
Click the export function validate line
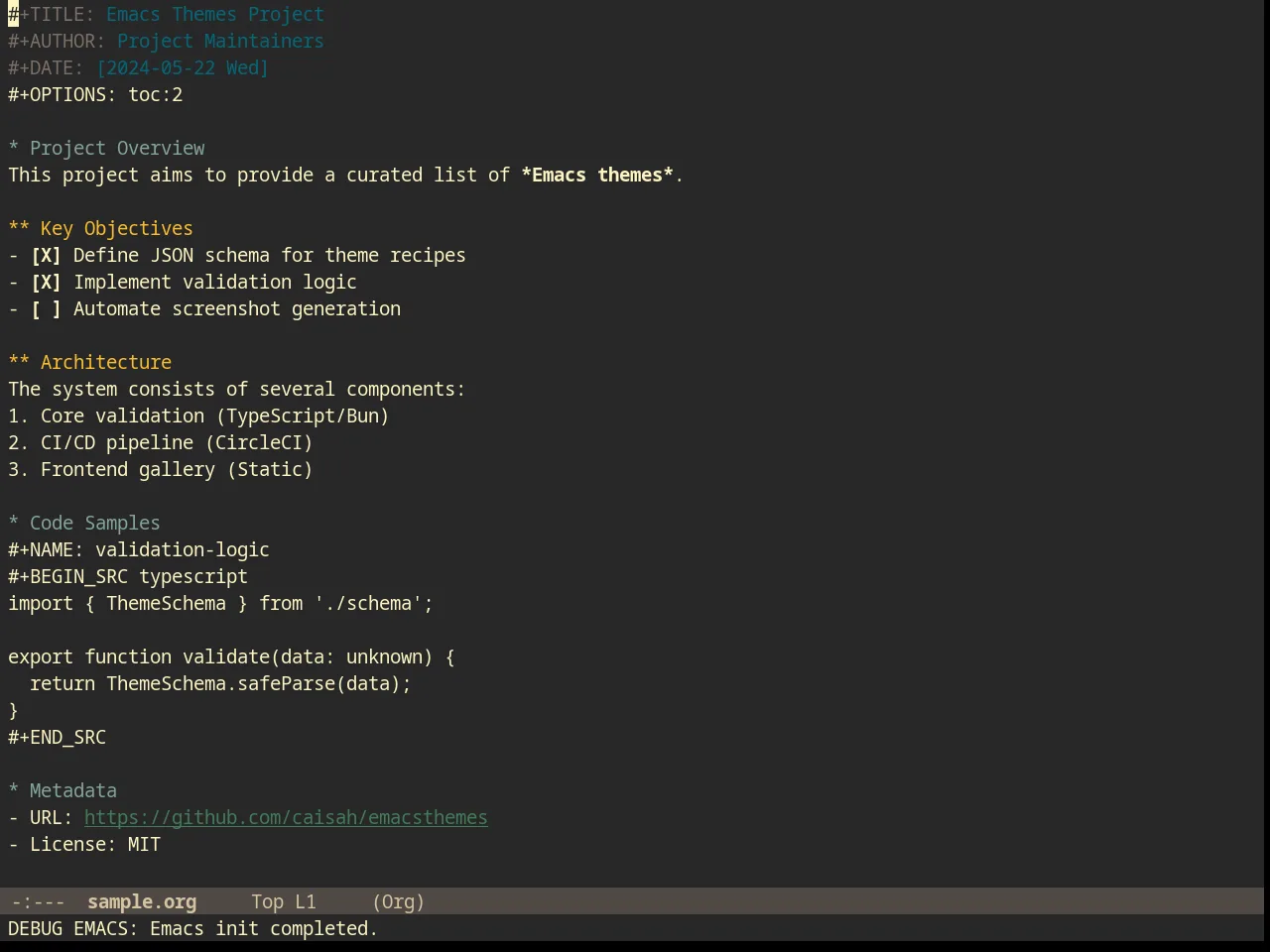click(x=231, y=657)
